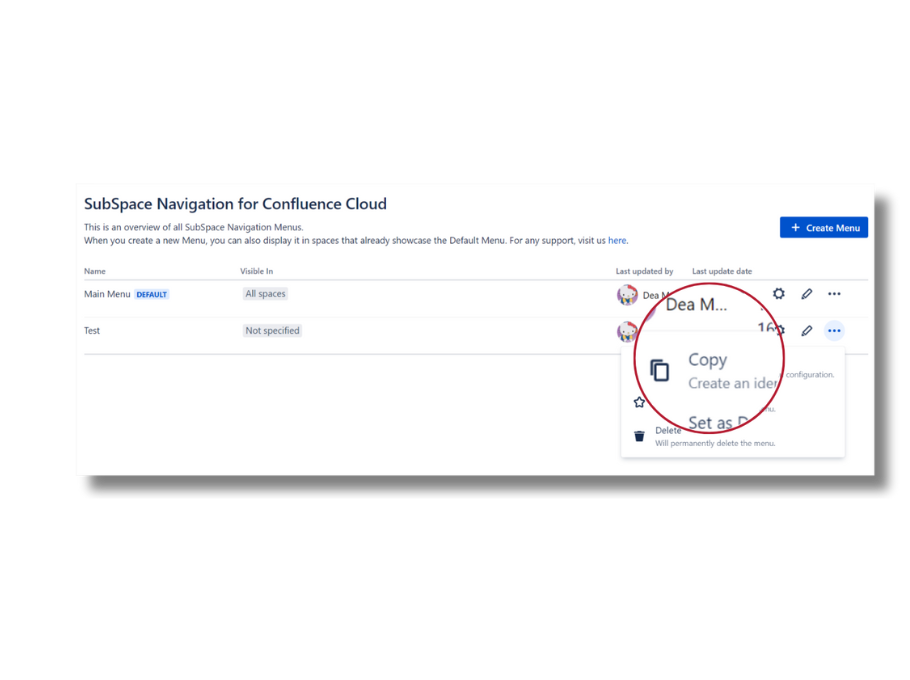Open the three-dot menu for Main Menu

click(834, 294)
